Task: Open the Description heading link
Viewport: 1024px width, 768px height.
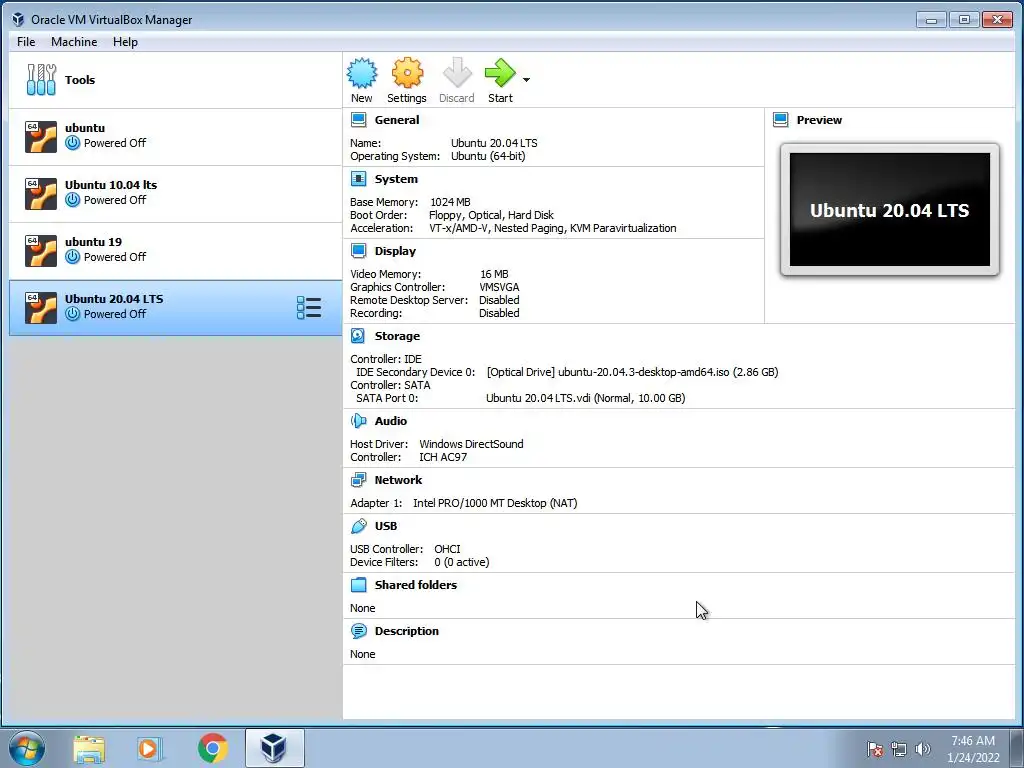Action: [x=407, y=631]
